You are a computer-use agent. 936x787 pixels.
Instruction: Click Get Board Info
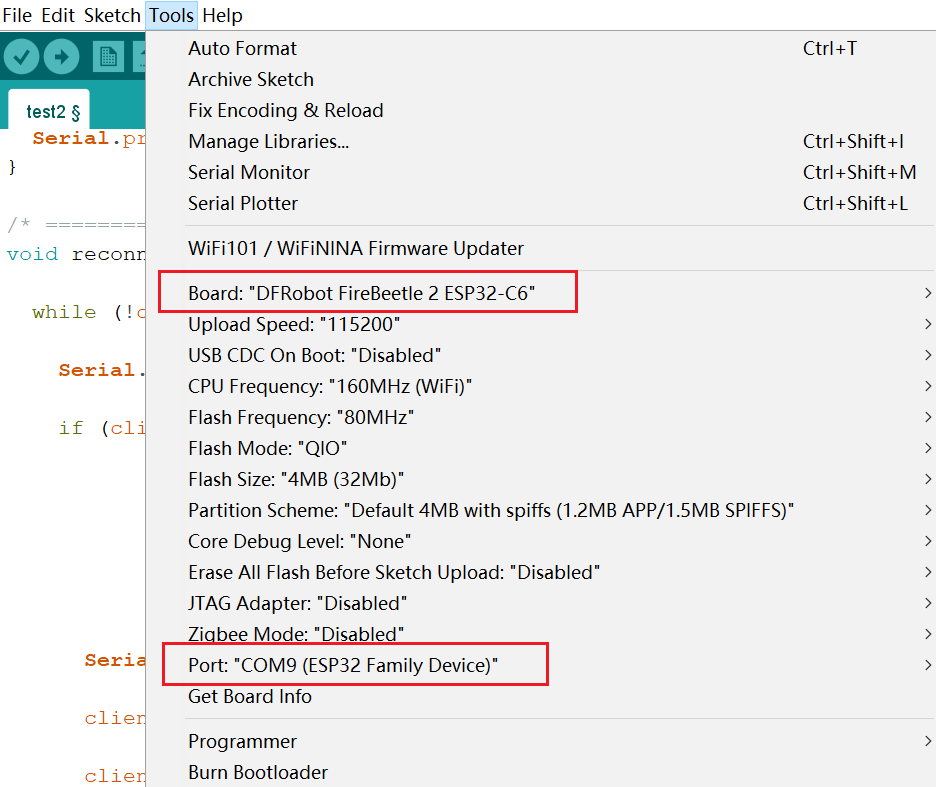[250, 696]
